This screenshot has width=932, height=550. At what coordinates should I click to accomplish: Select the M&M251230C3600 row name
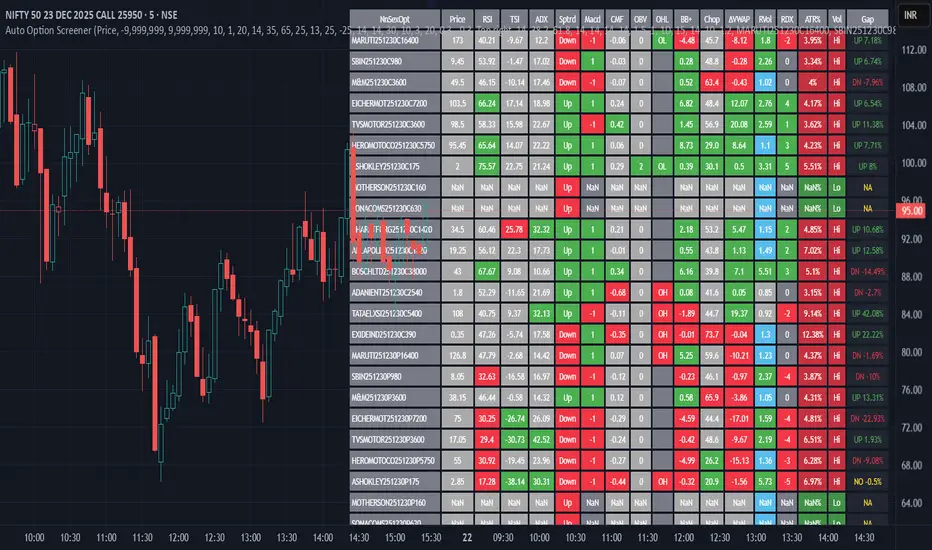tap(395, 82)
